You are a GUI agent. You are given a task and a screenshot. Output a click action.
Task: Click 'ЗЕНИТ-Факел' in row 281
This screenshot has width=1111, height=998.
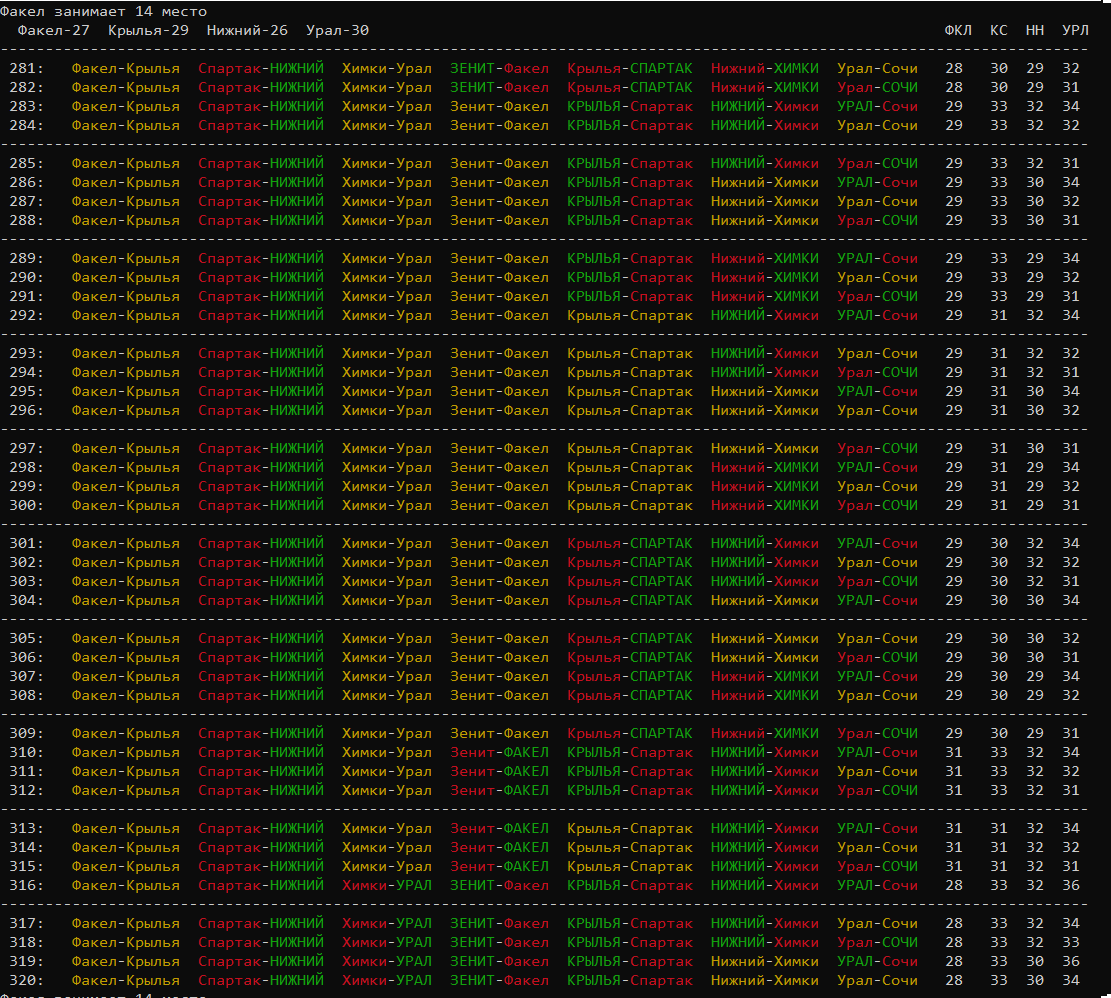[500, 69]
